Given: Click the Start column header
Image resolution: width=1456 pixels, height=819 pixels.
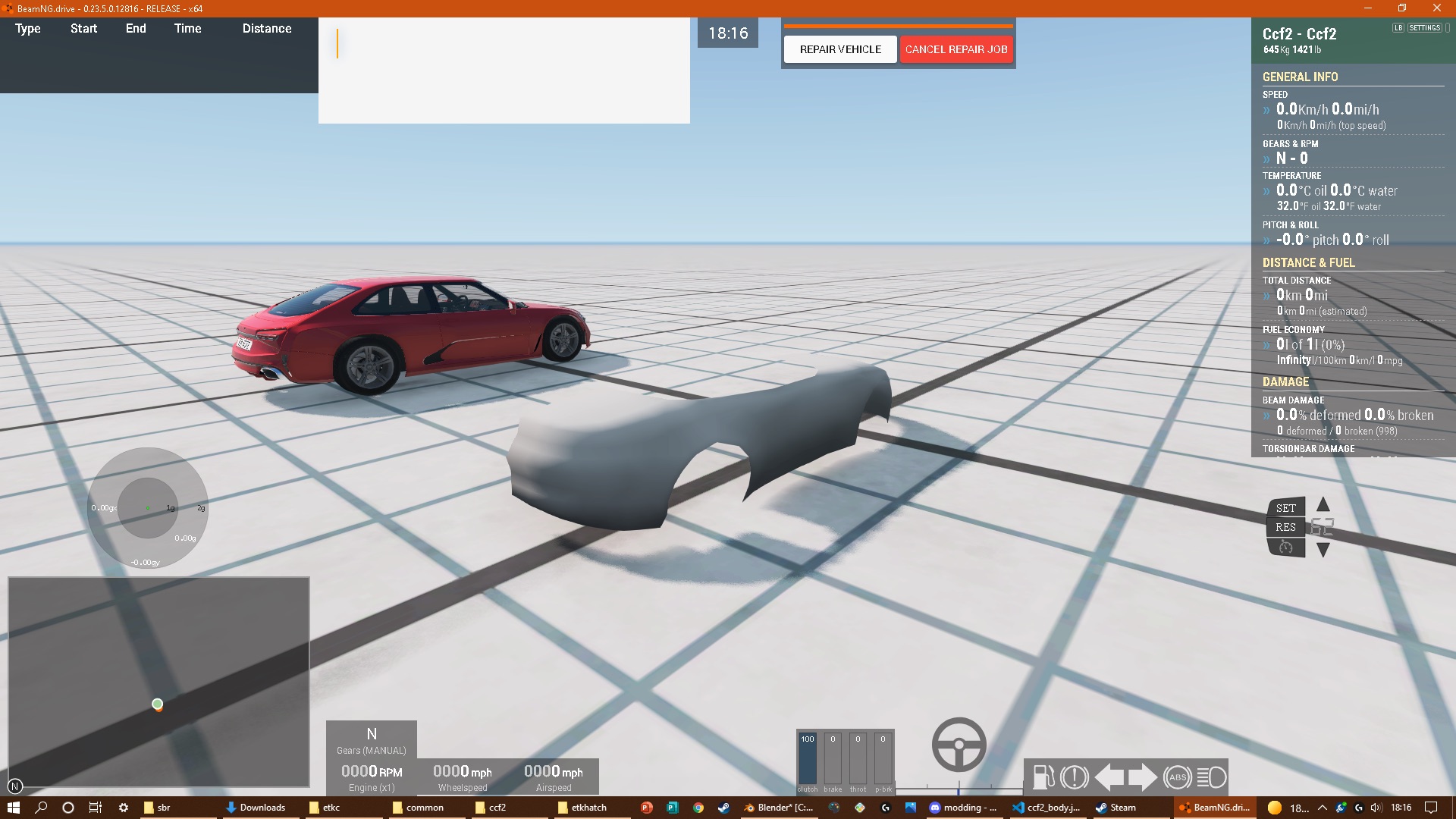Looking at the screenshot, I should 83,28.
